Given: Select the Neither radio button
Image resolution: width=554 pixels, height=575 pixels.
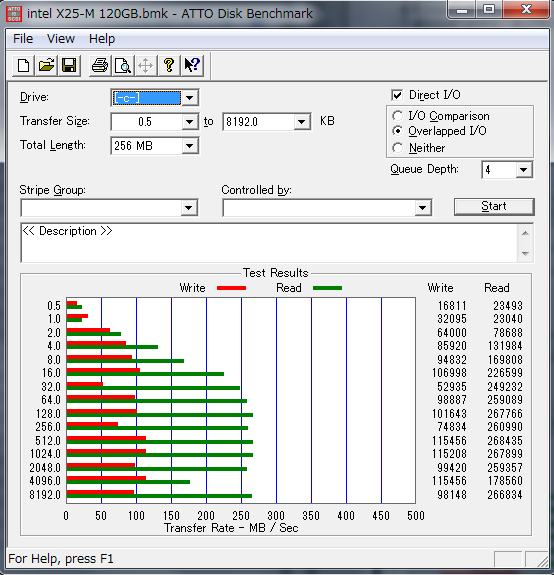Looking at the screenshot, I should [397, 148].
